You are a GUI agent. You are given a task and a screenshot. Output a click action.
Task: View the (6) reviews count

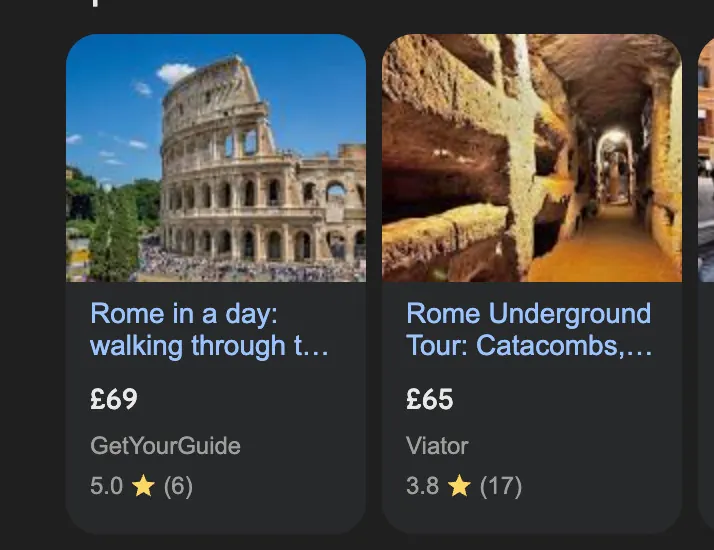[177, 487]
